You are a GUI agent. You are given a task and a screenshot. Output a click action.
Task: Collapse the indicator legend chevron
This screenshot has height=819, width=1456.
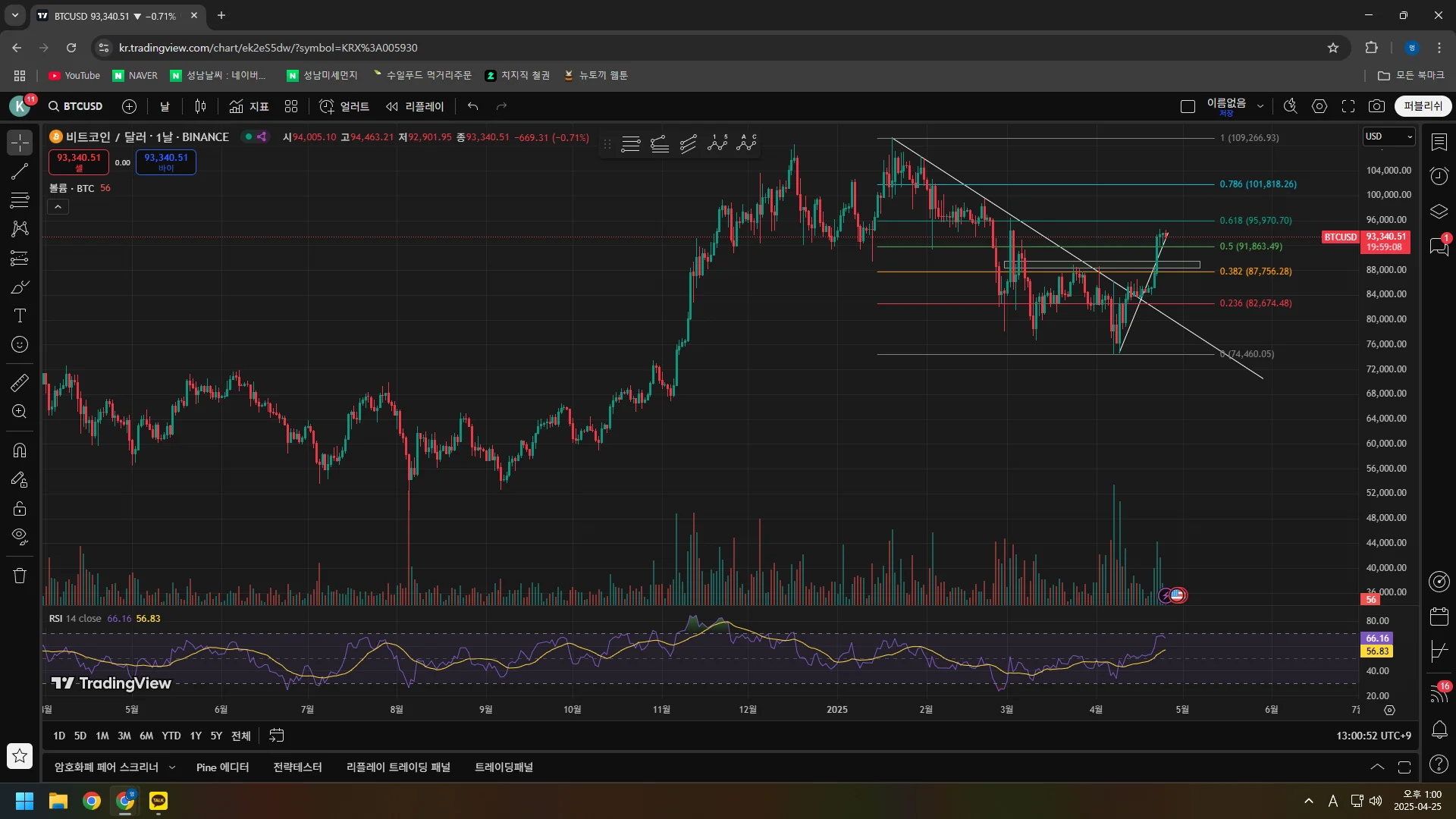pyautogui.click(x=58, y=206)
